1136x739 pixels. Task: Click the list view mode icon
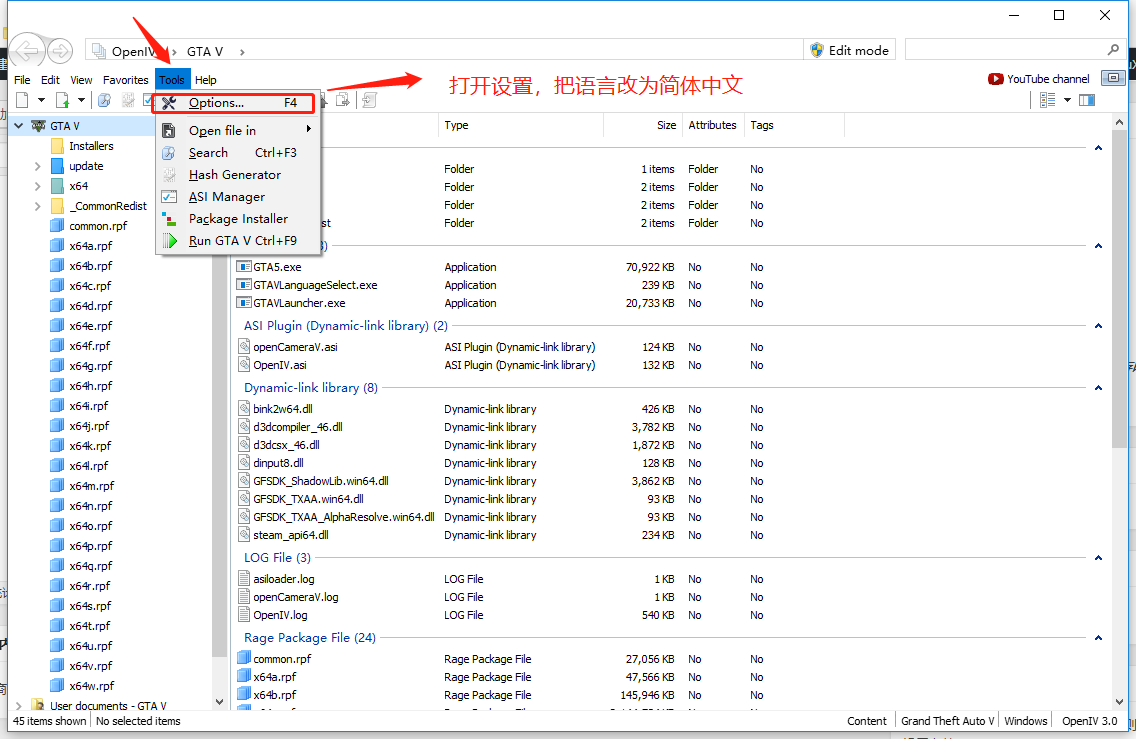(x=1048, y=100)
